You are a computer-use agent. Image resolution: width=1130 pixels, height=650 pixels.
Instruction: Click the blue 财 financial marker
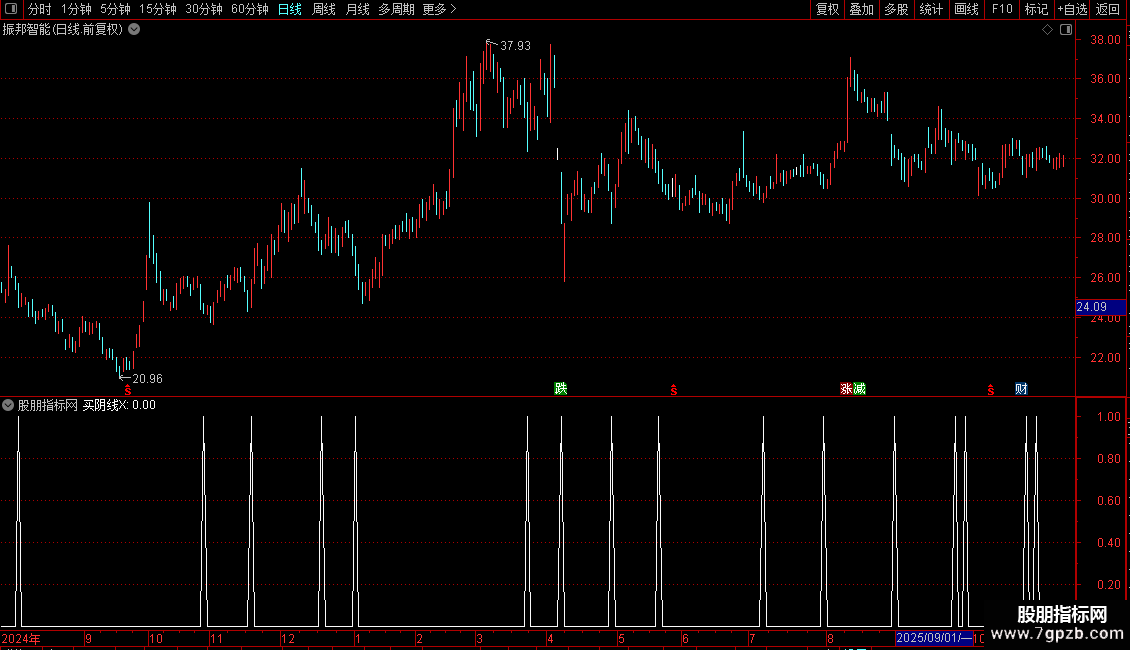click(x=1021, y=388)
